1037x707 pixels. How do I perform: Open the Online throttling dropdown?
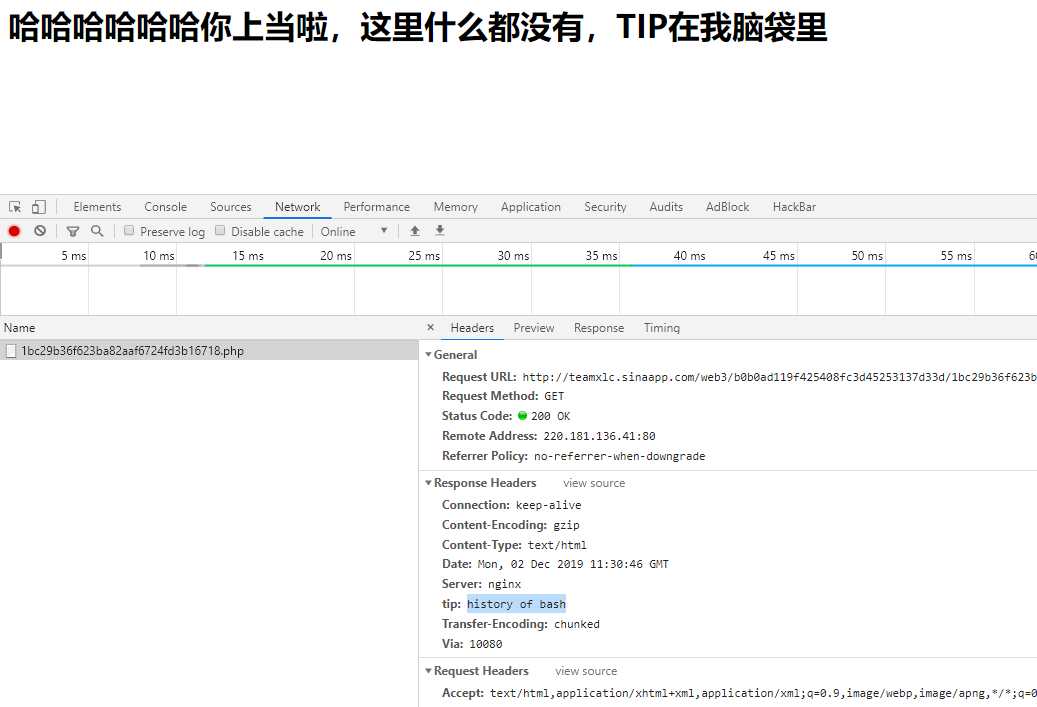(x=354, y=231)
